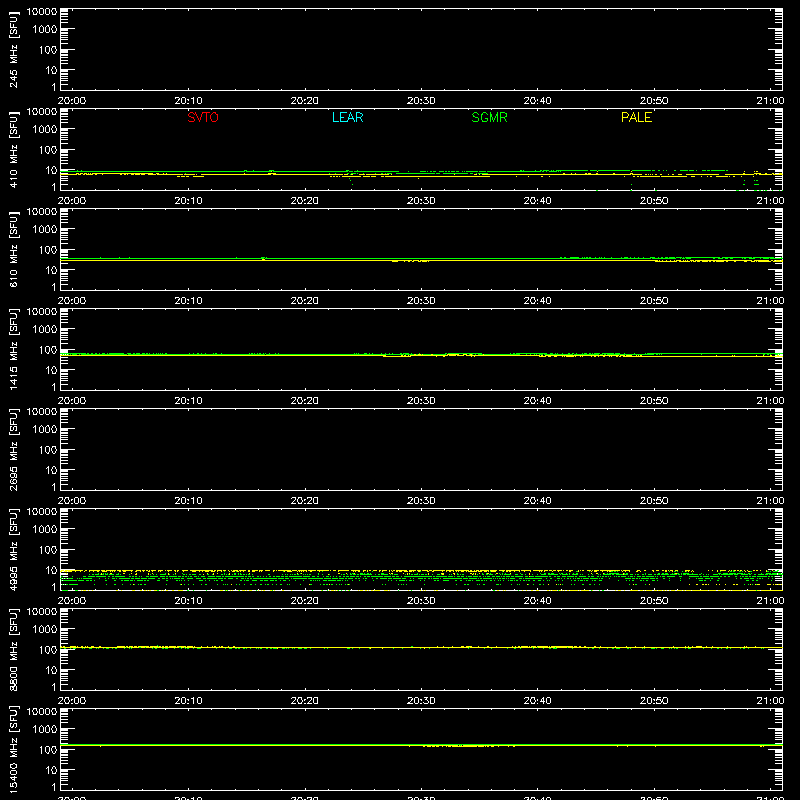Click the 1415 MHz [SFU] axis label
Image resolution: width=800 pixels, height=800 pixels.
(13, 349)
